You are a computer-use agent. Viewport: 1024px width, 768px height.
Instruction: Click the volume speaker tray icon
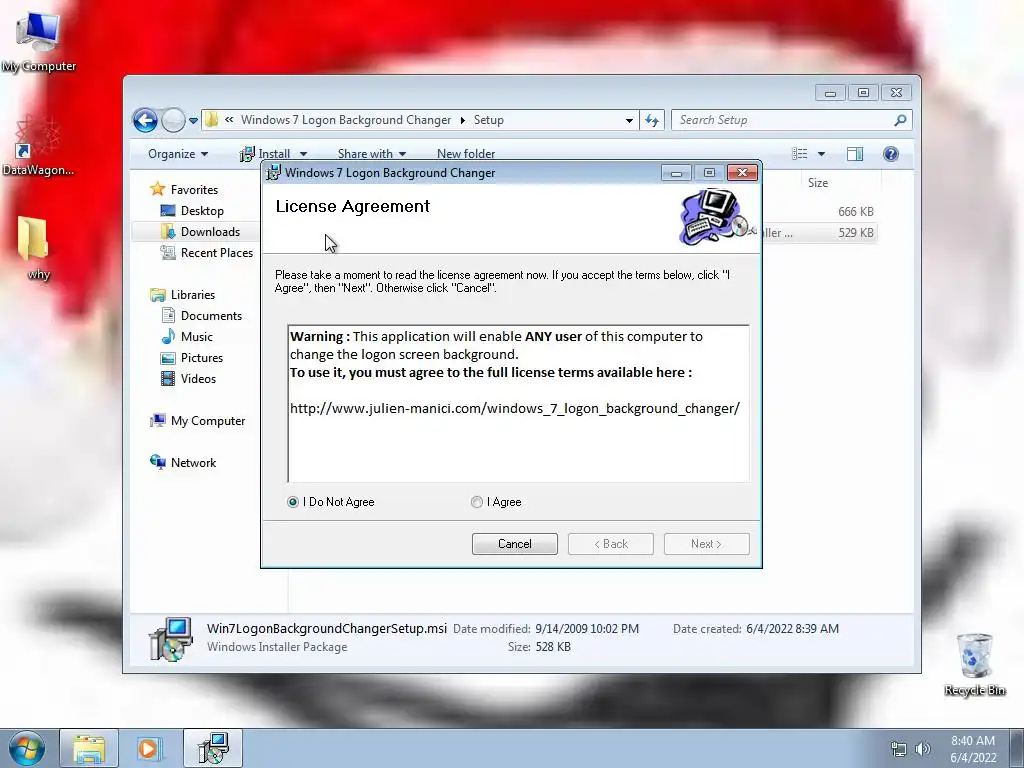coord(923,749)
